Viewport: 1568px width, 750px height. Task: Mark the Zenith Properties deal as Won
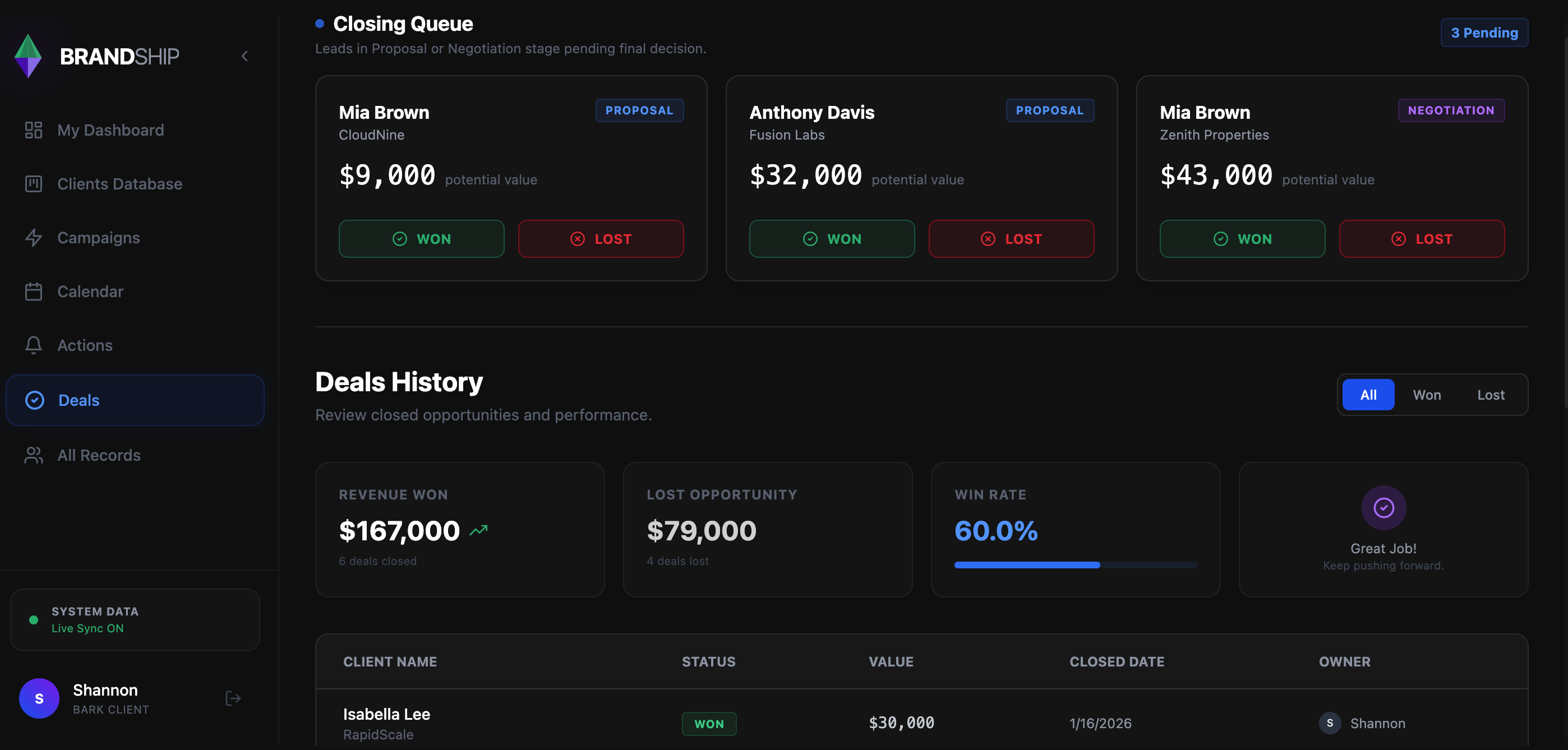coord(1242,239)
